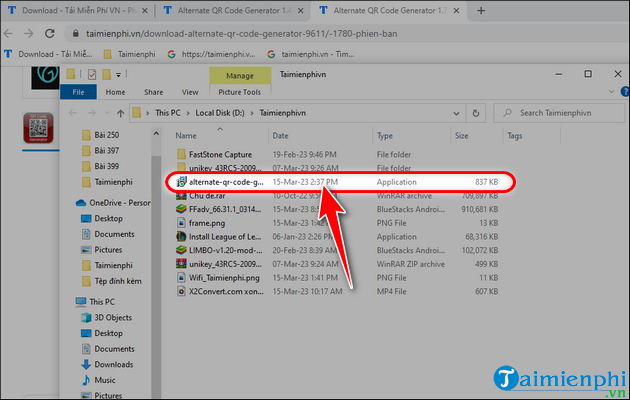
Task: Open the Picture Tools ribbon tab
Action: (237, 93)
